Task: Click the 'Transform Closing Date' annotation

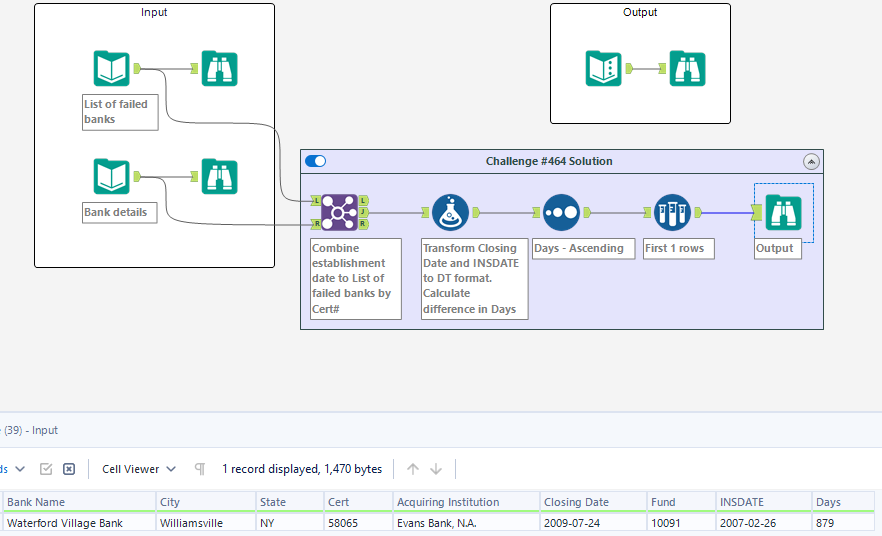Action: click(x=475, y=279)
